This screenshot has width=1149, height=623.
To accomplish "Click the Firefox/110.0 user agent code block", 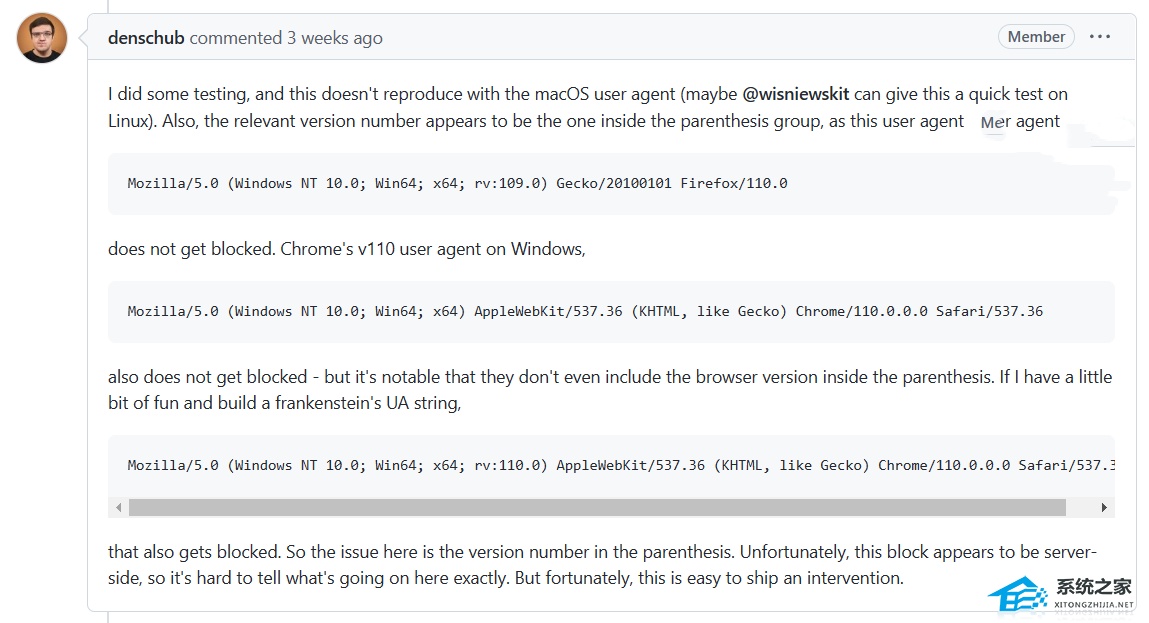I will [457, 183].
